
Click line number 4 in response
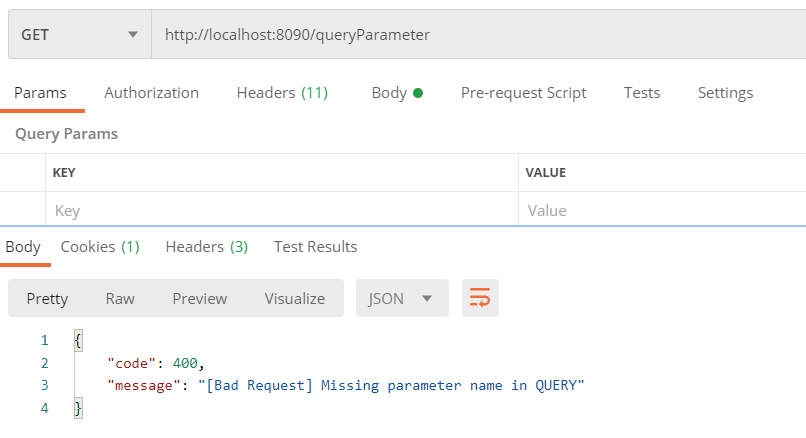pyautogui.click(x=45, y=408)
